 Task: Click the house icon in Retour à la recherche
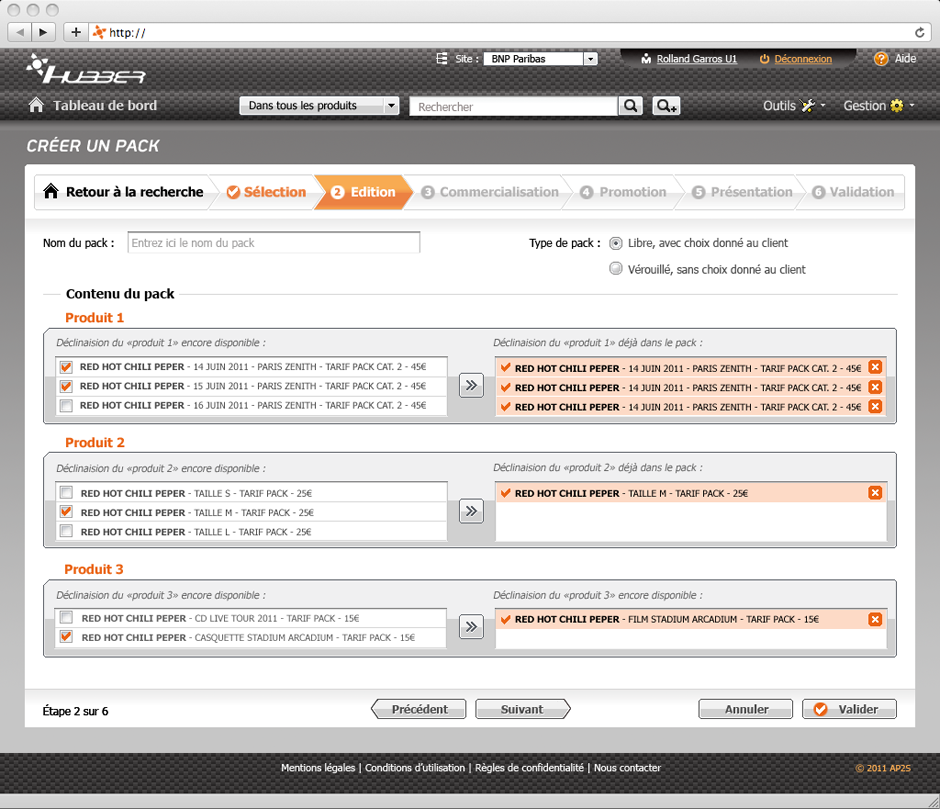51,191
